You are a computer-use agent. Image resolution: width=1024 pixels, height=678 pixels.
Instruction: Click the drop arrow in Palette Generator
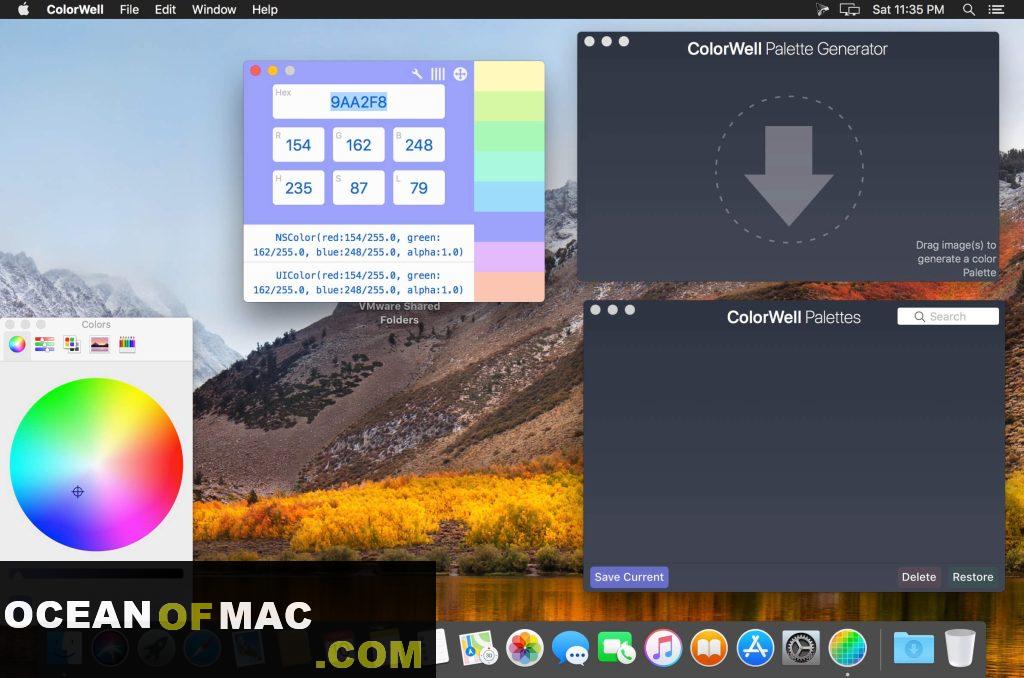(x=789, y=175)
